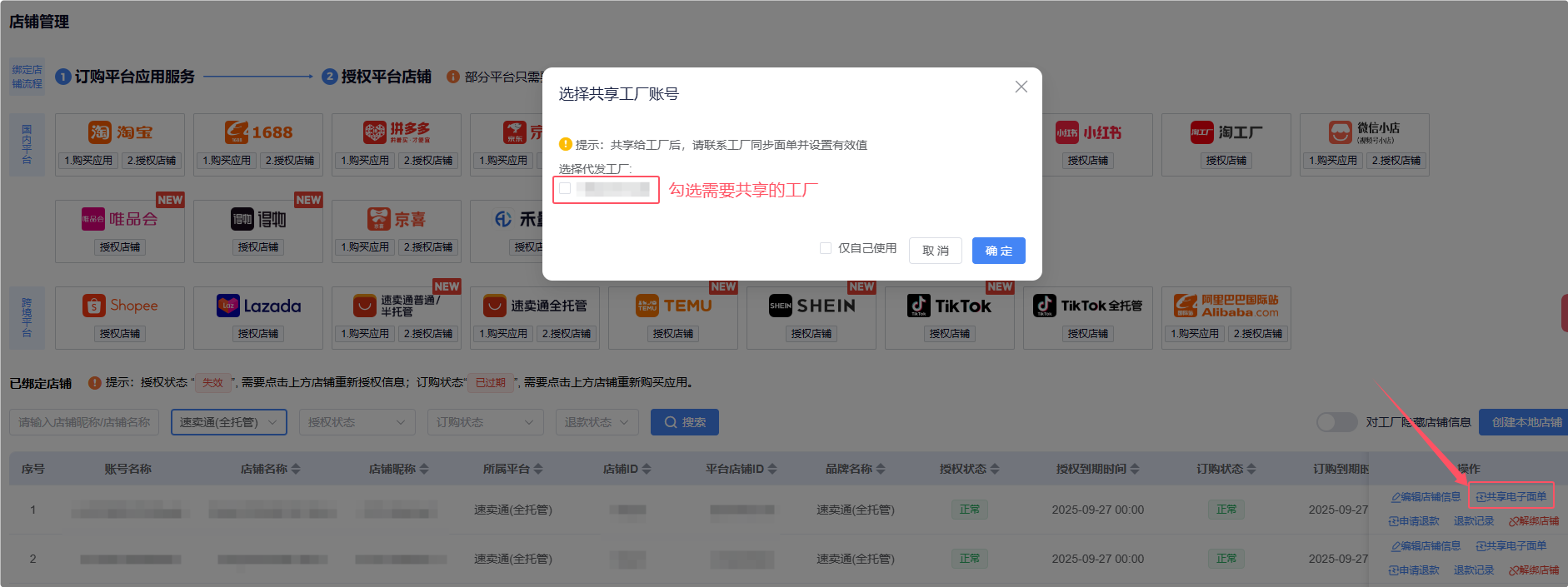Focus the 店铺昵称/店铺名称 search input
This screenshot has height=587, width=1568.
tap(84, 422)
